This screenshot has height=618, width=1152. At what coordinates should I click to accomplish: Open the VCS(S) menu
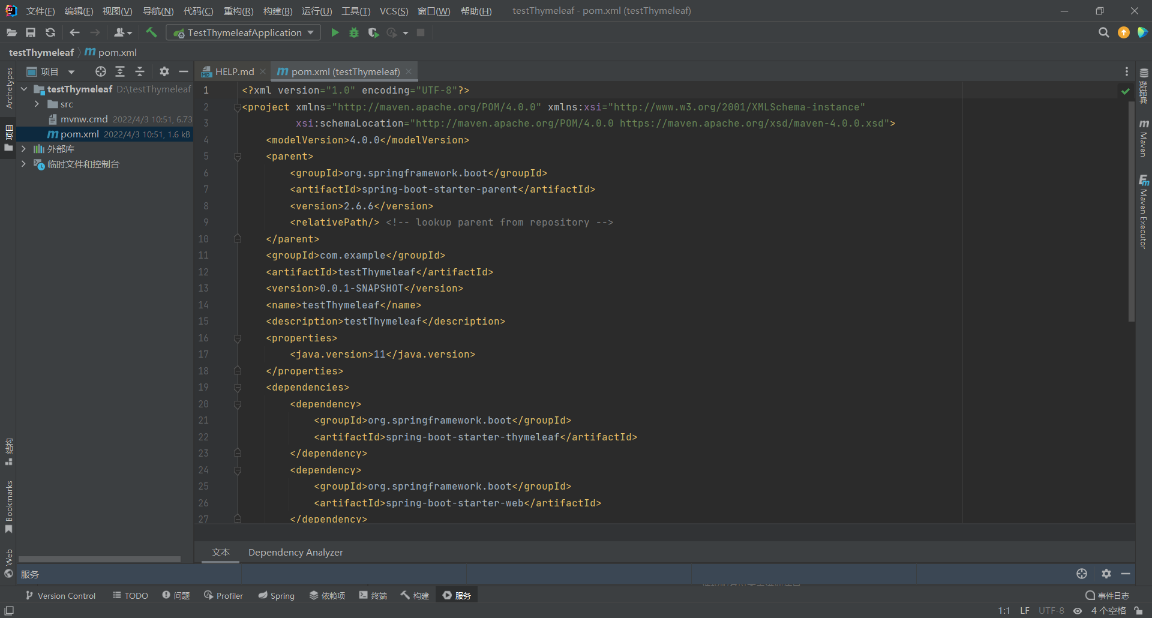point(394,11)
